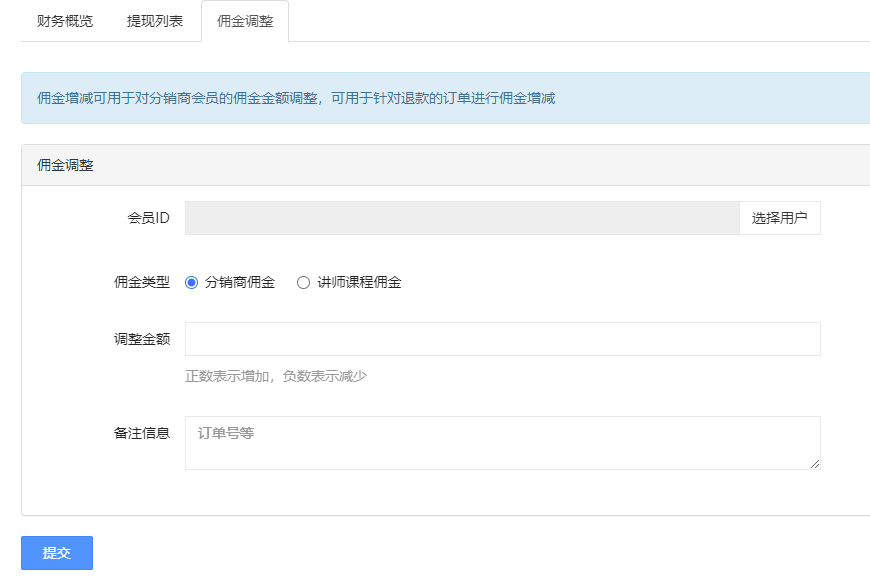This screenshot has height=585, width=870.
Task: Select the 分销商佣金 radio option
Action: (x=191, y=283)
